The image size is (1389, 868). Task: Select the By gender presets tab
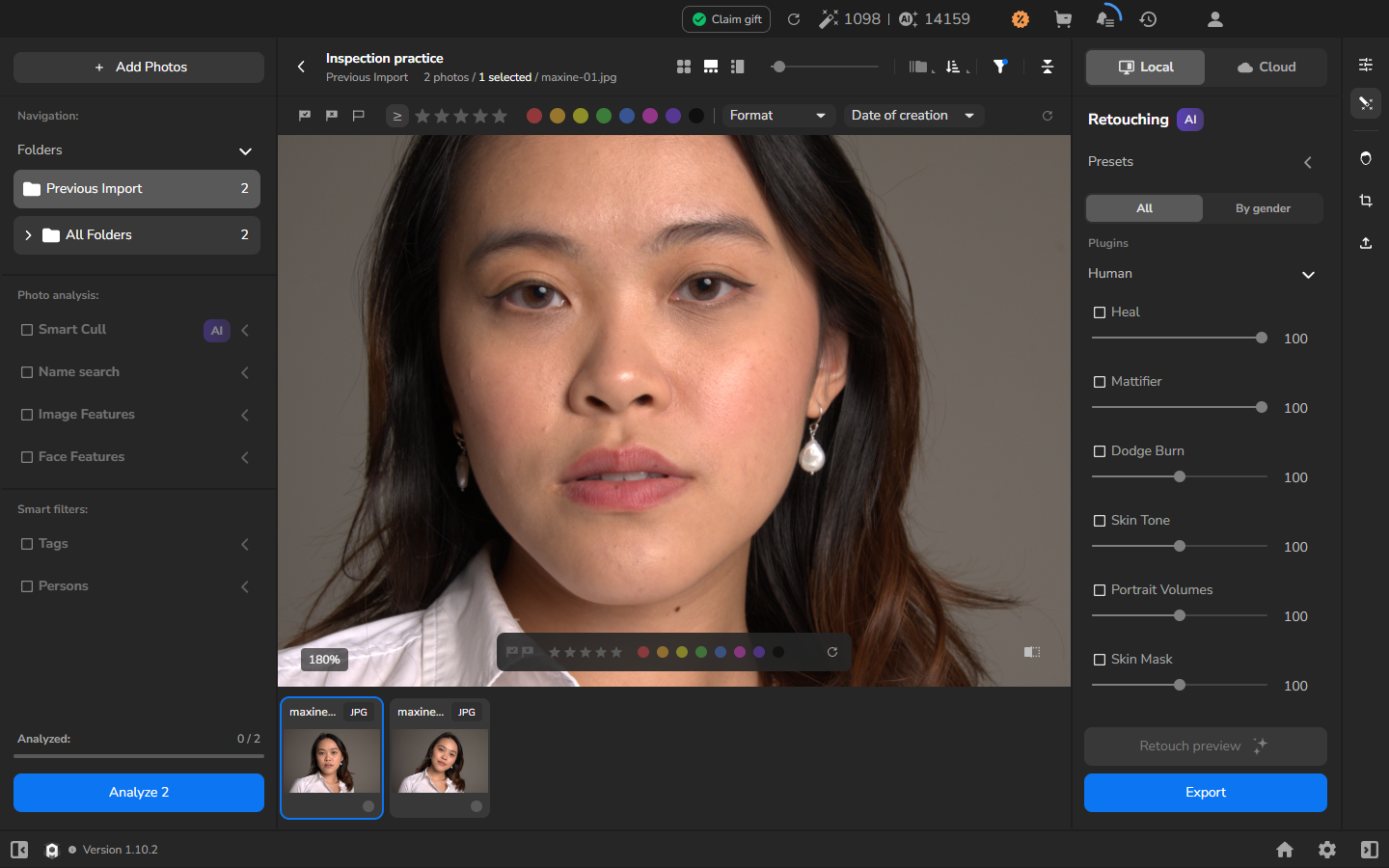click(x=1263, y=208)
